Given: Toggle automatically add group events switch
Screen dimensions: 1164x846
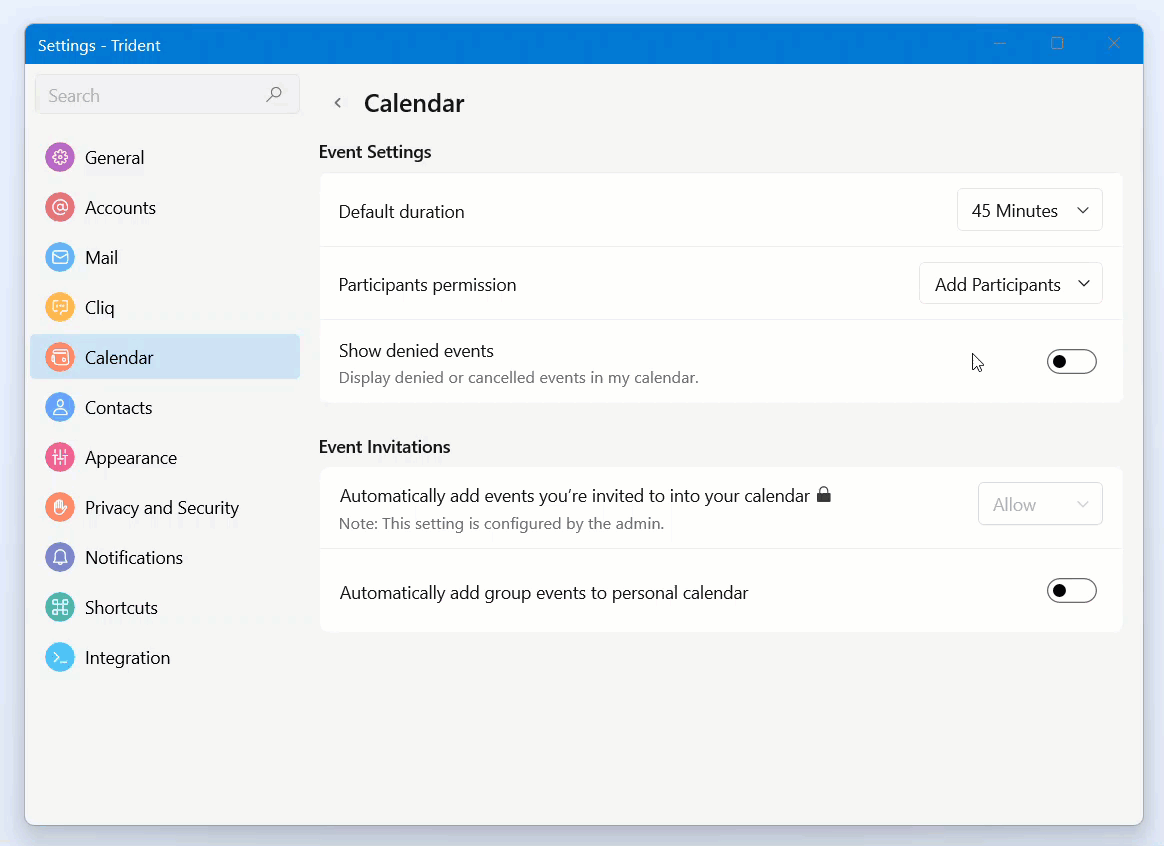Looking at the screenshot, I should point(1071,591).
